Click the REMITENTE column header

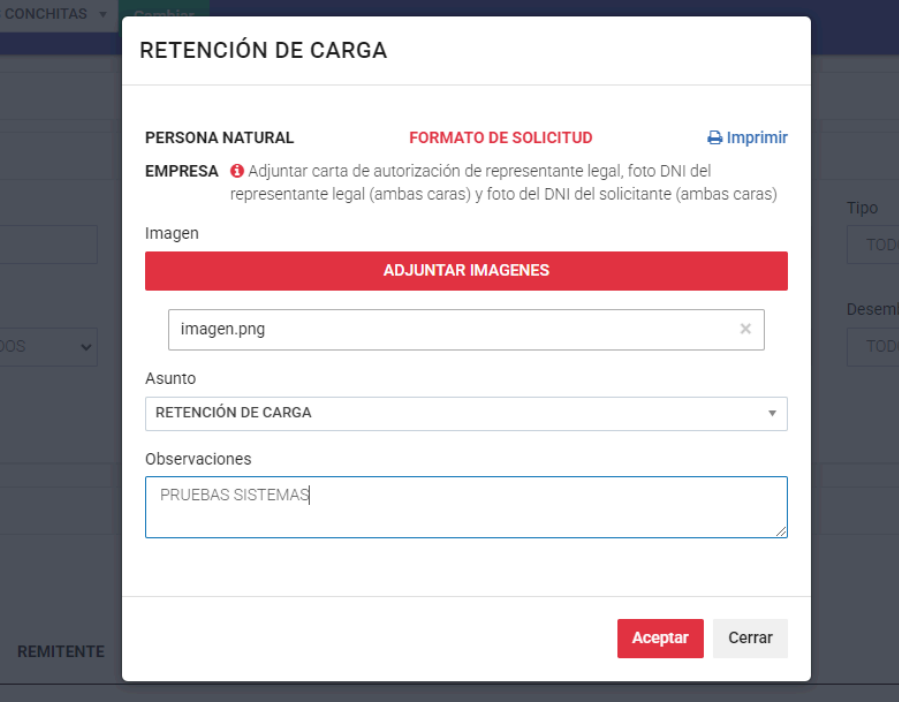(x=61, y=651)
